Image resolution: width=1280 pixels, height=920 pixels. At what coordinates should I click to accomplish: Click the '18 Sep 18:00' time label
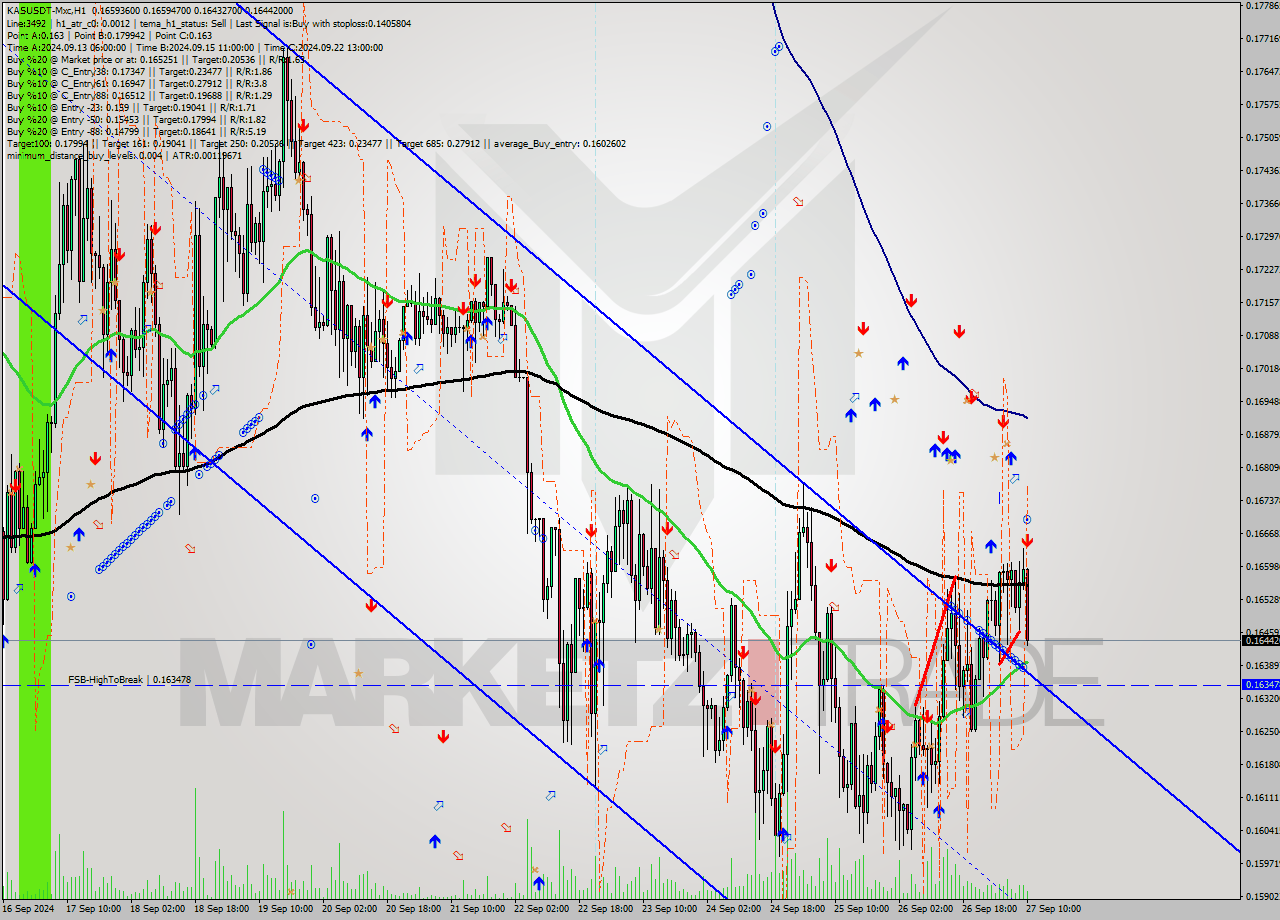tap(222, 909)
